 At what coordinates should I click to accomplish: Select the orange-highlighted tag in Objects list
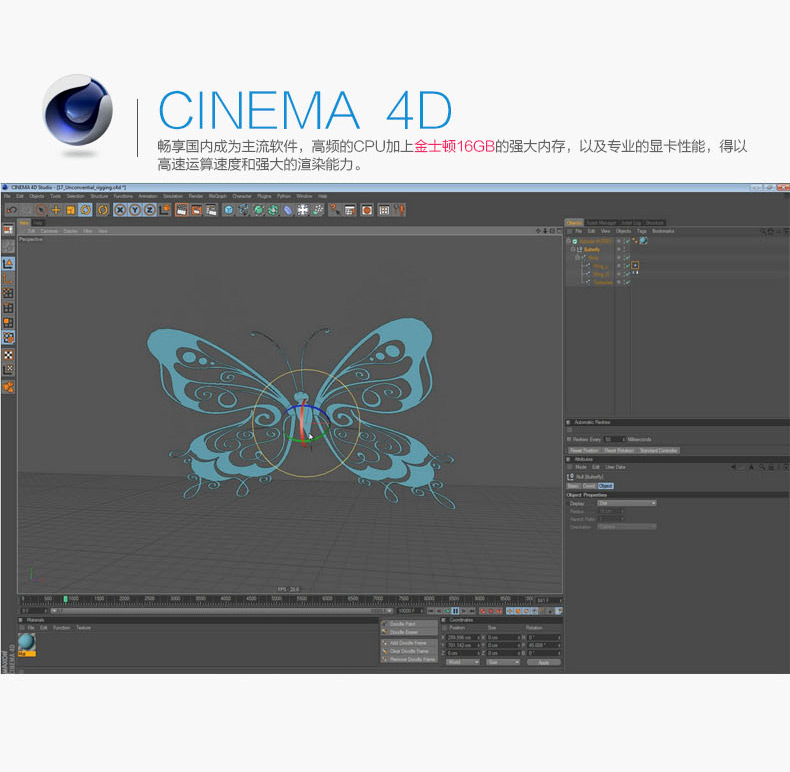635,265
